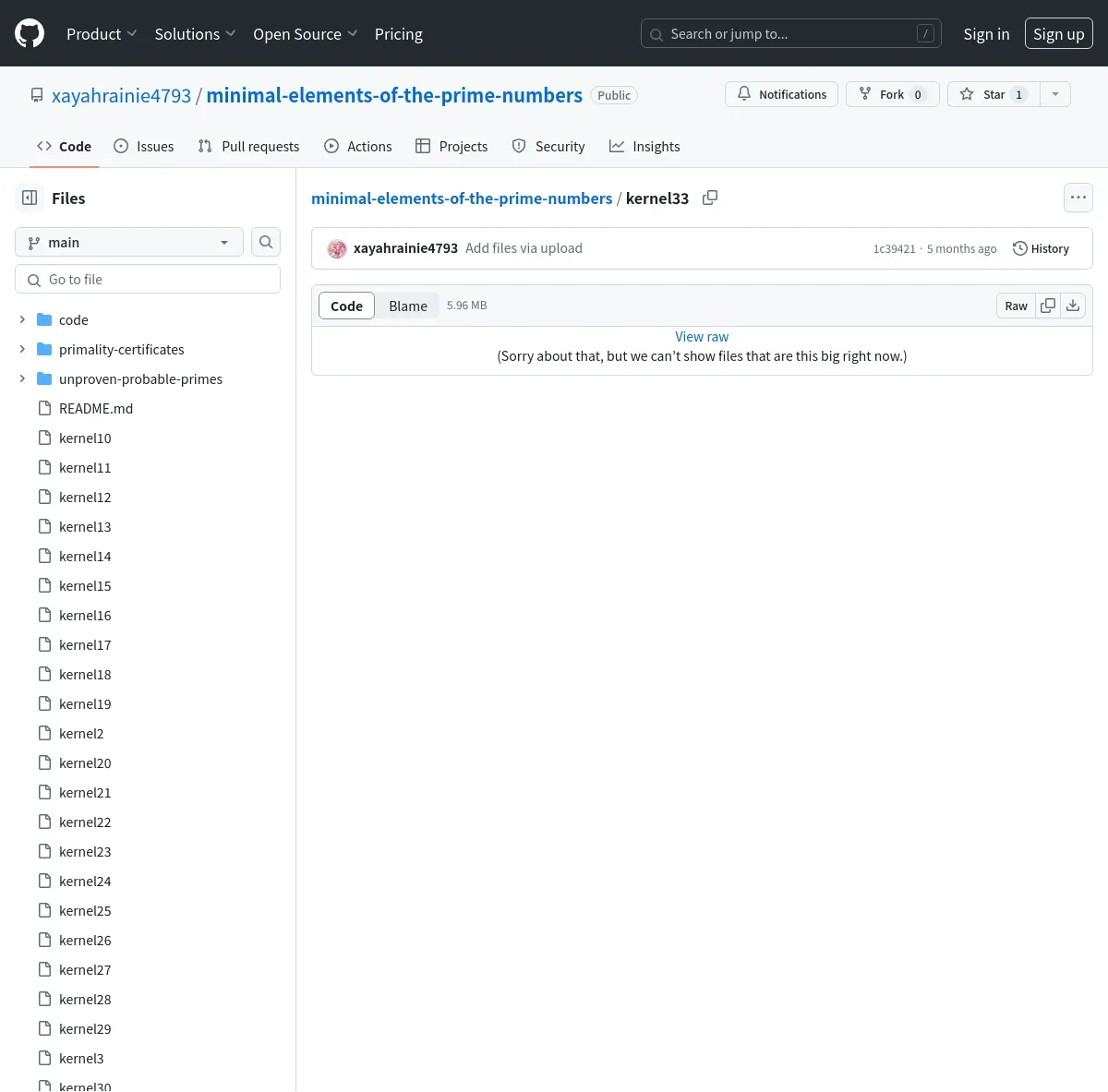The height and width of the screenshot is (1092, 1108).
Task: Switch to Blame view
Action: pos(408,306)
